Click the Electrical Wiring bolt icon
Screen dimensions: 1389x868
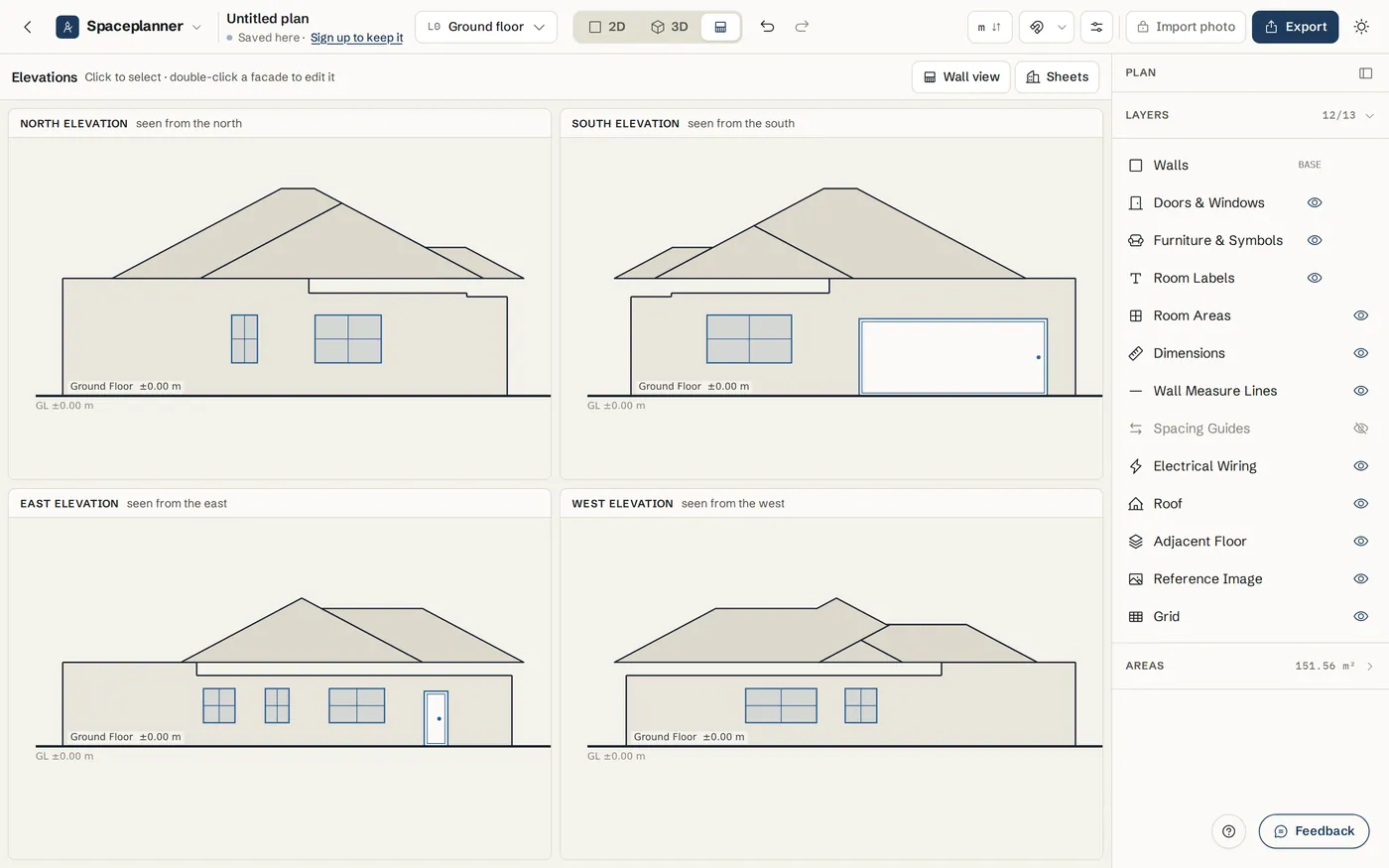(1136, 466)
